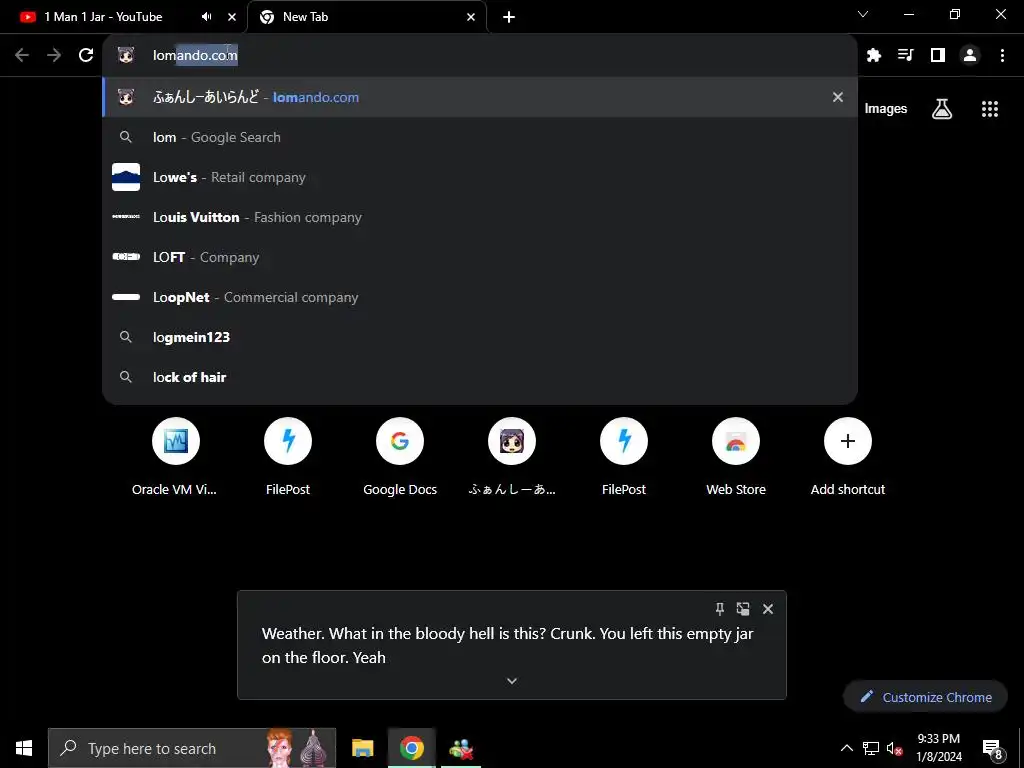This screenshot has width=1024, height=768.
Task: Close the New Tab tab
Action: (x=471, y=17)
